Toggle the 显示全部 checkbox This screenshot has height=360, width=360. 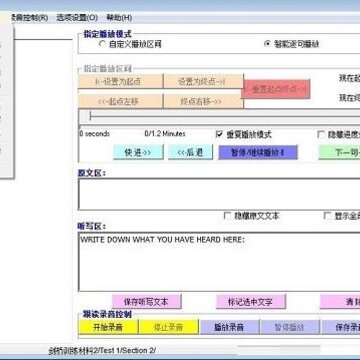[327, 216]
